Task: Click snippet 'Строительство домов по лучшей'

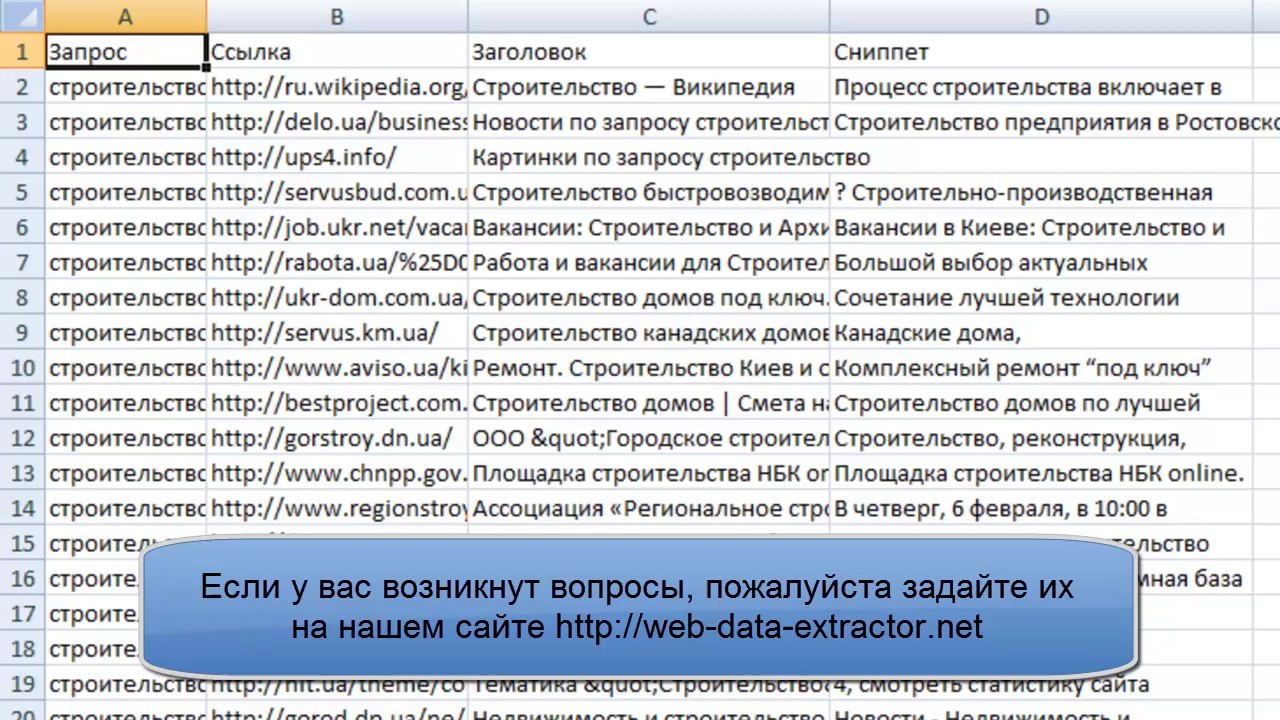Action: (x=1042, y=403)
